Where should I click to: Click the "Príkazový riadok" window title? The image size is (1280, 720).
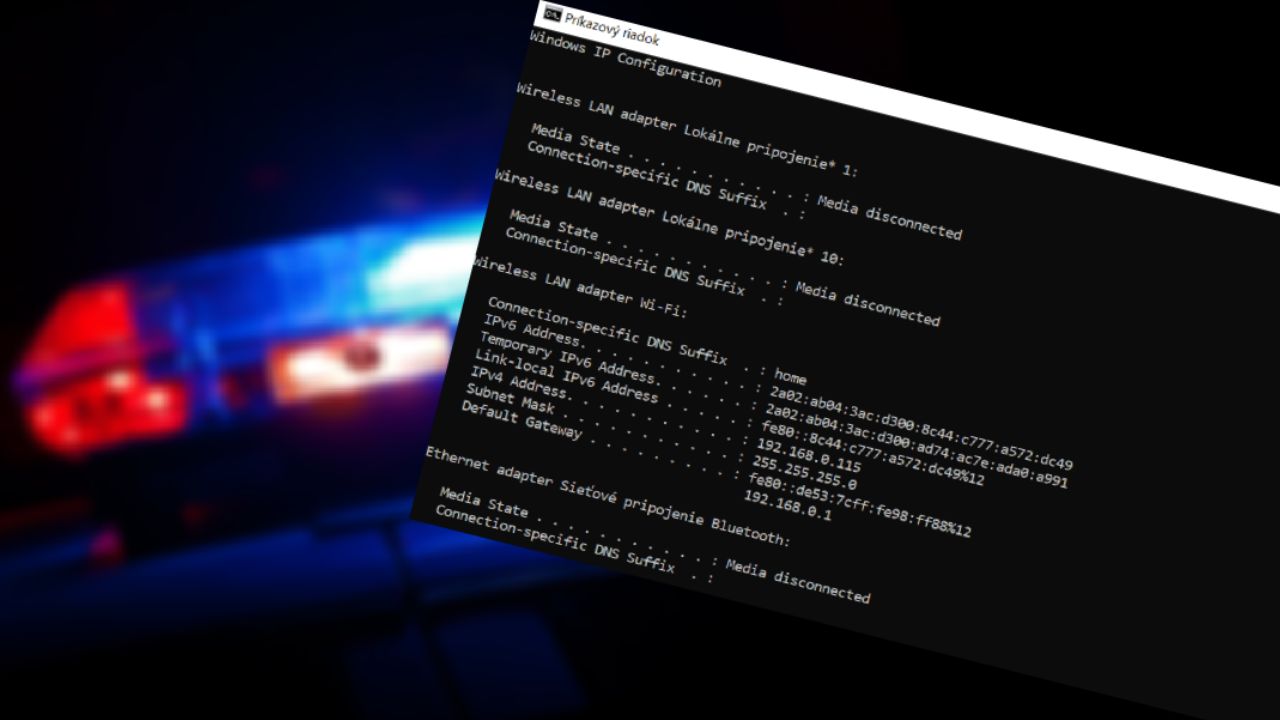(x=612, y=30)
